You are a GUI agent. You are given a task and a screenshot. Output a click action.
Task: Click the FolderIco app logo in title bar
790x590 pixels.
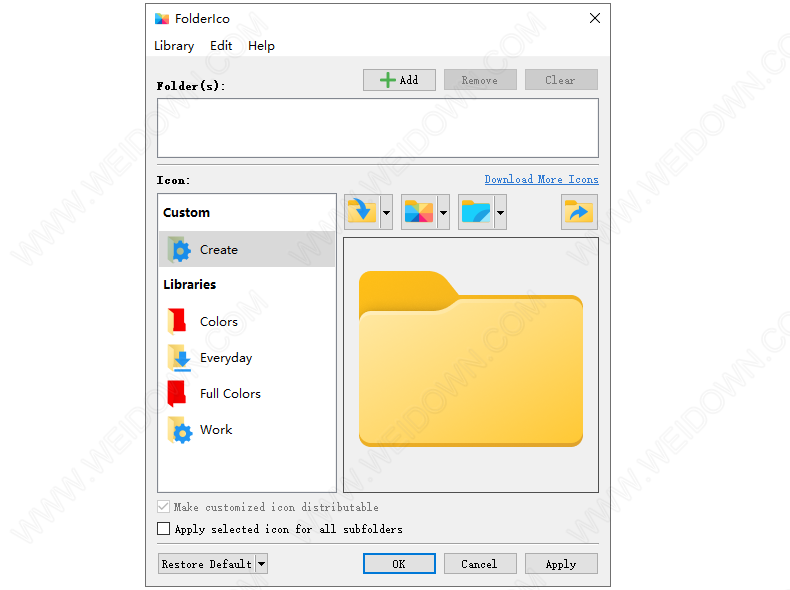162,19
